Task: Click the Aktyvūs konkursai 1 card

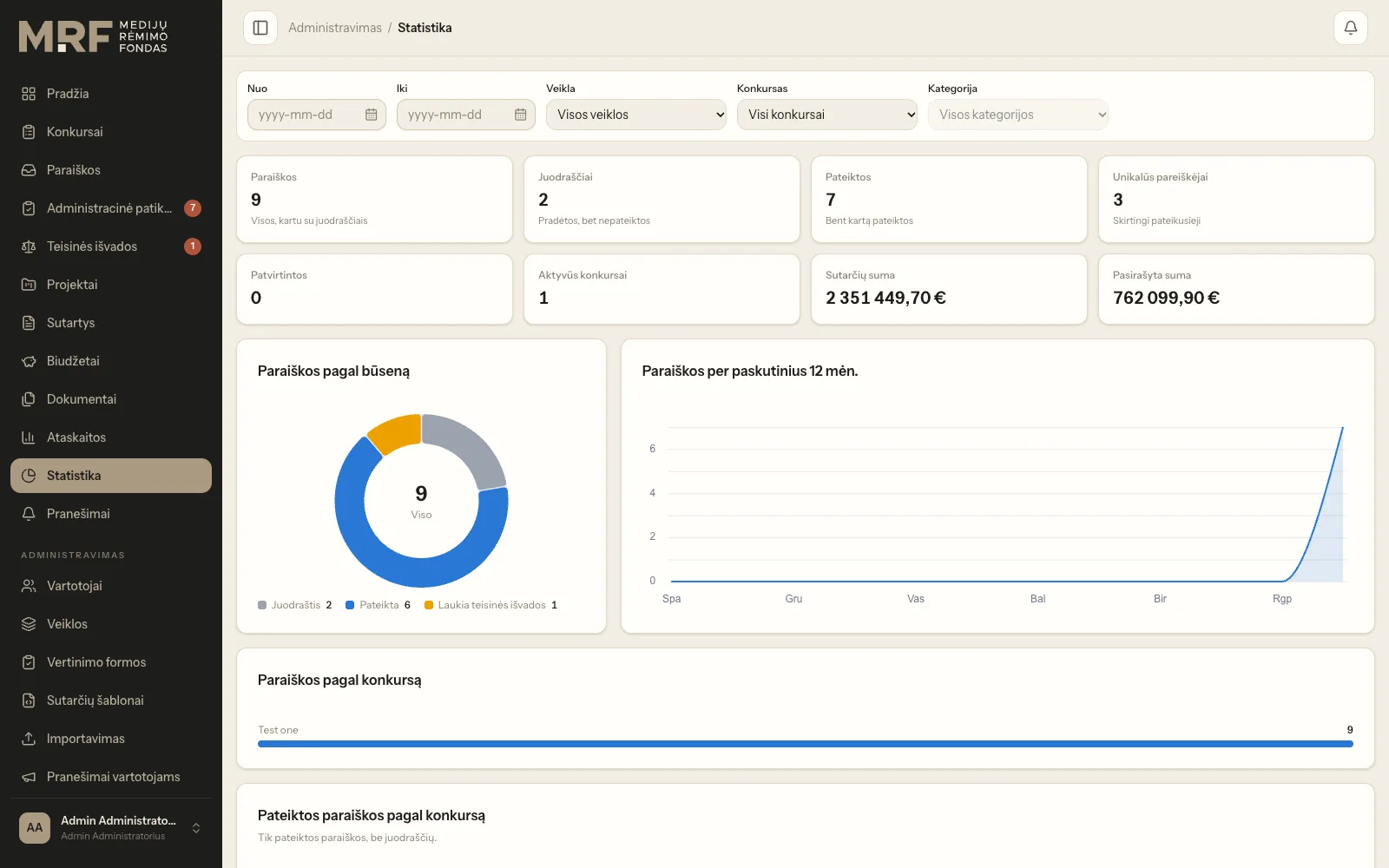Action: pos(662,289)
